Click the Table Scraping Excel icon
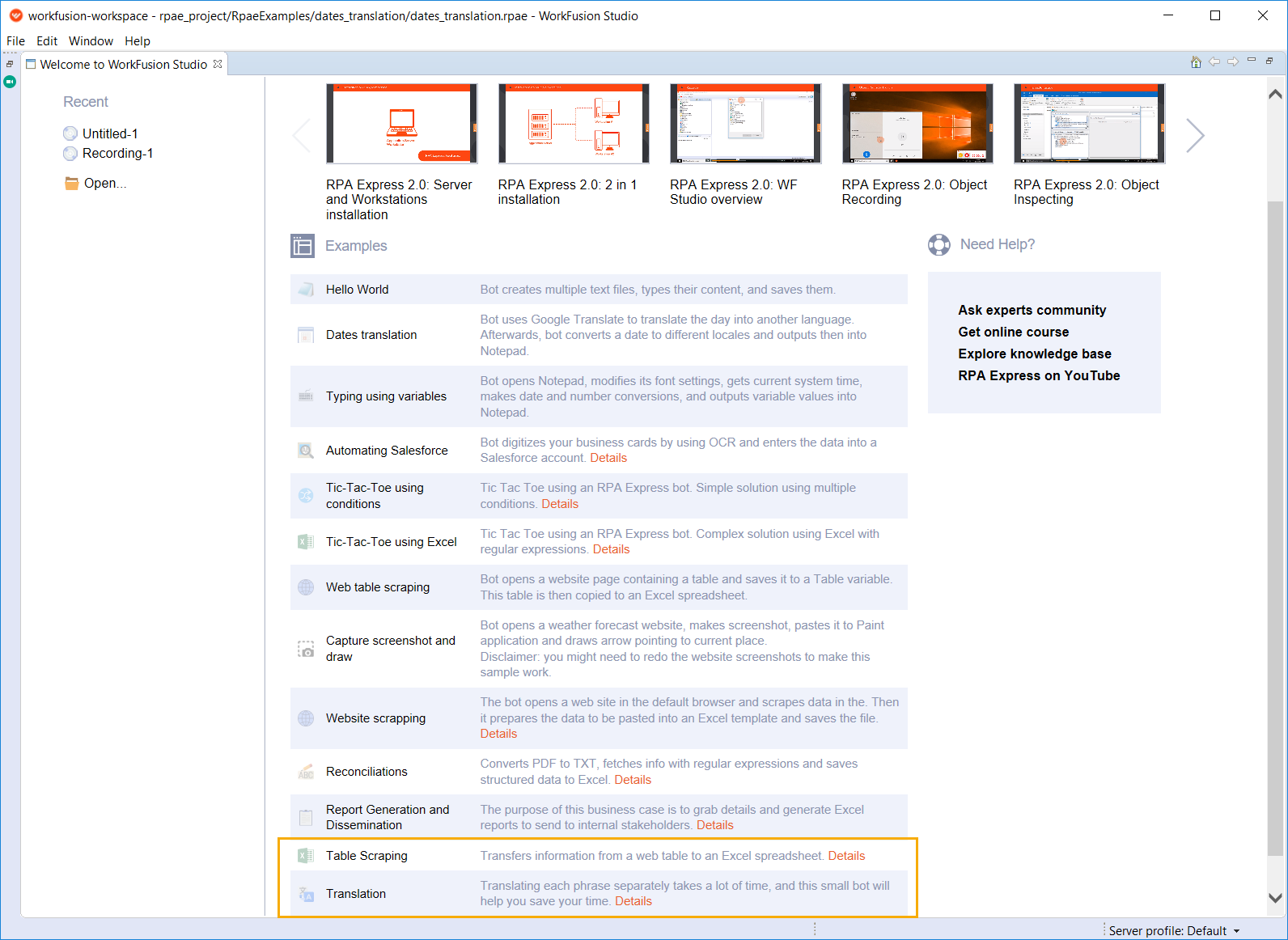 click(x=306, y=856)
